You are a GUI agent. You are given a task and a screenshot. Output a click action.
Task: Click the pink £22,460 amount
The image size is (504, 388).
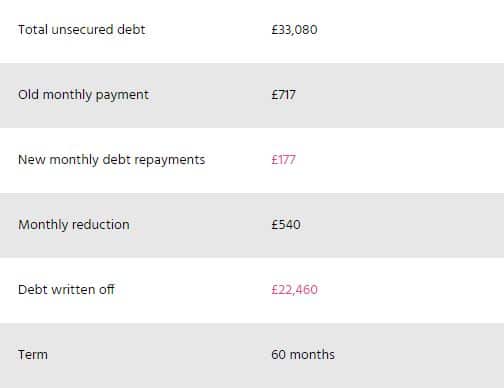tap(295, 290)
